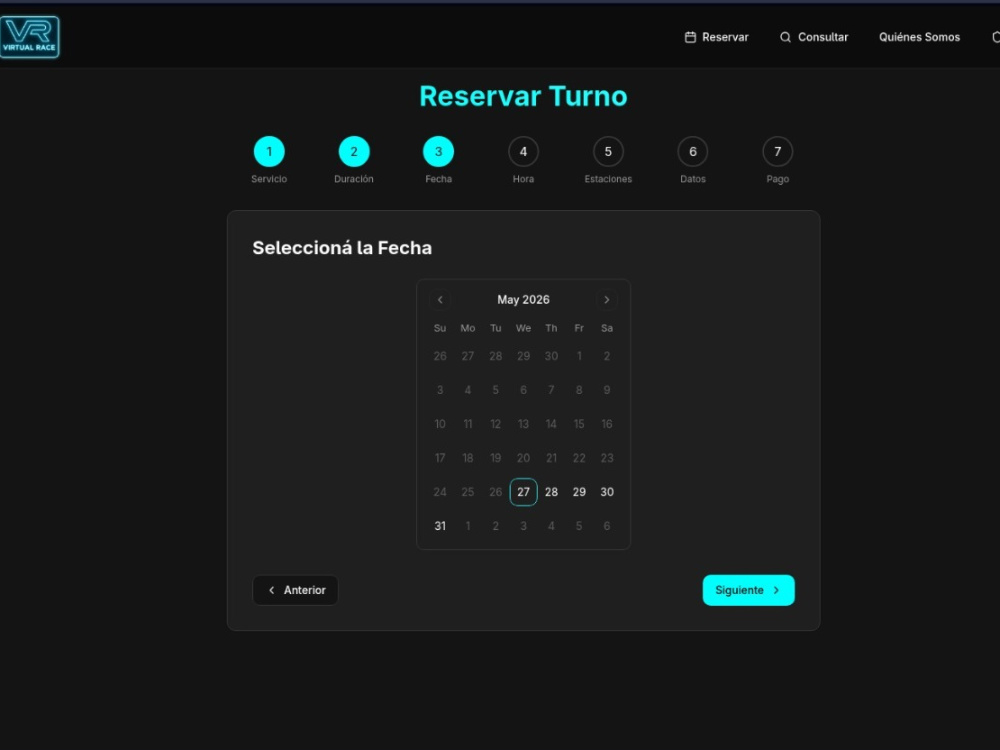Select step 3 Fecha circle
Screen dimensions: 1000x750
439,152
